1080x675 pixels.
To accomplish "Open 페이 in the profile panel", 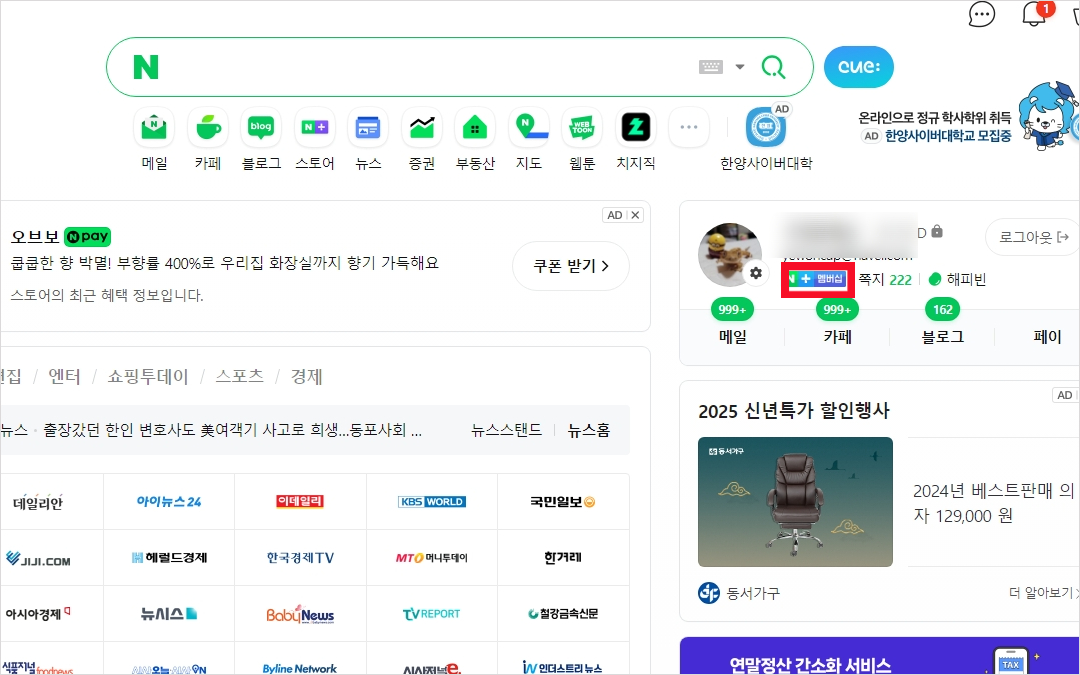I will [x=1047, y=336].
